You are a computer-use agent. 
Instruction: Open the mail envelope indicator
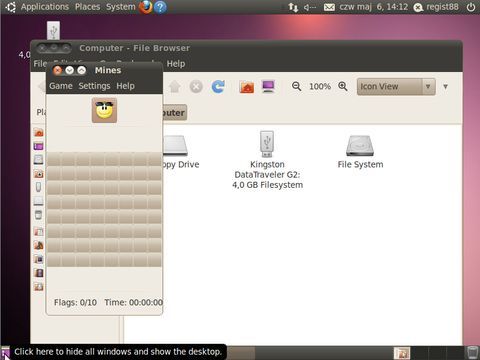(329, 7)
